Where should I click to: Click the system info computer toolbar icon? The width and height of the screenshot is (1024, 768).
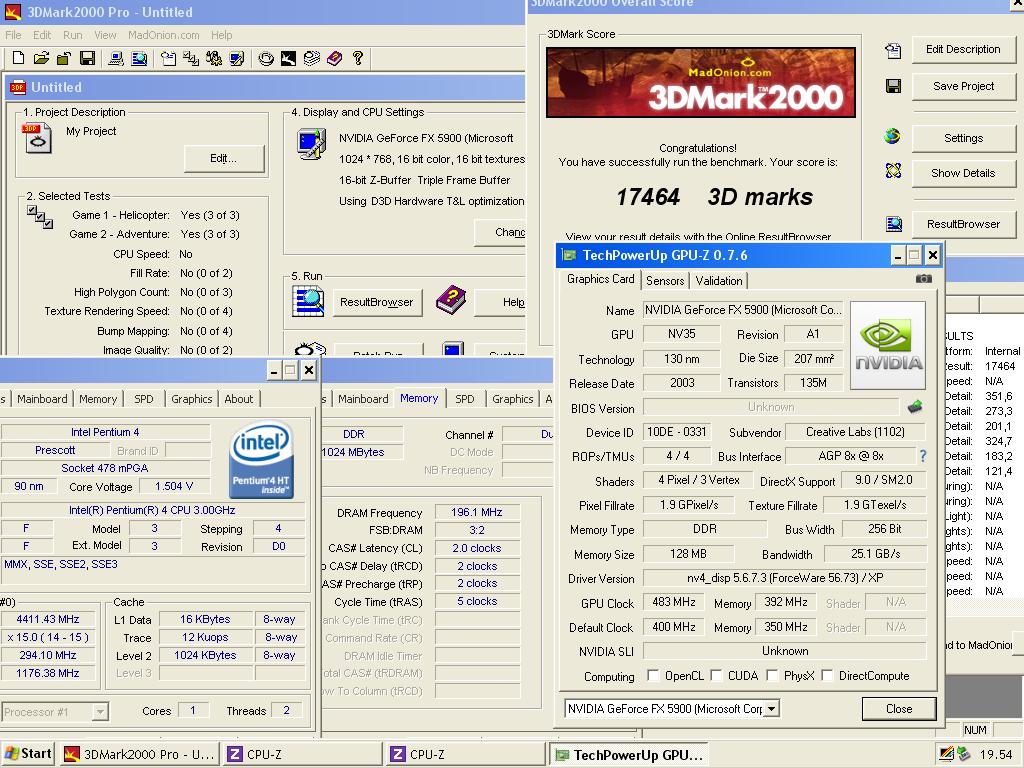tap(116, 58)
